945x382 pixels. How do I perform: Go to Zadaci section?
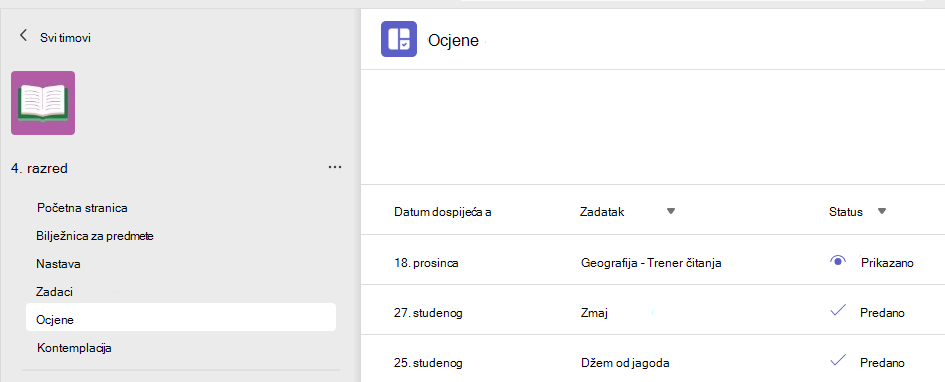click(54, 292)
